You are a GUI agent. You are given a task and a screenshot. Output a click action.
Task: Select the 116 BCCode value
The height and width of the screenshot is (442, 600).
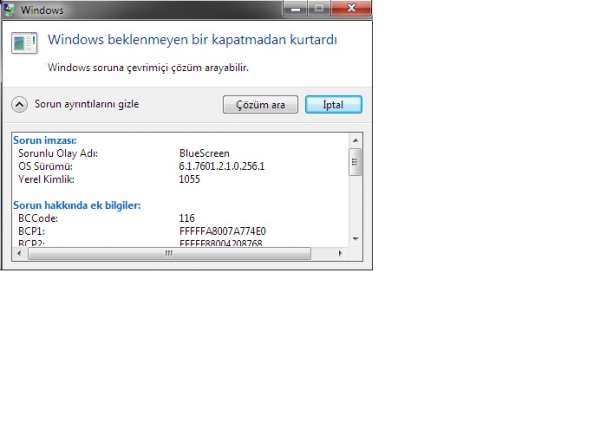pos(187,219)
